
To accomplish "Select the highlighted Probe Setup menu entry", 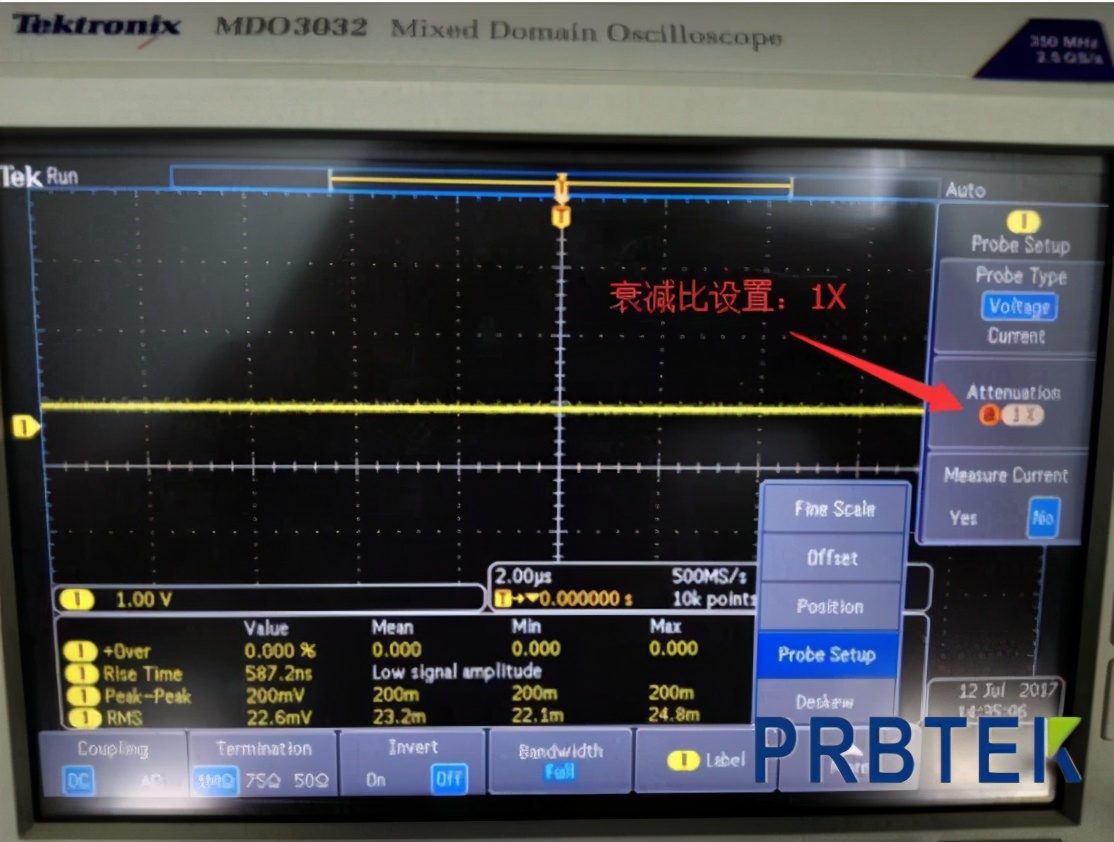I will (x=827, y=654).
